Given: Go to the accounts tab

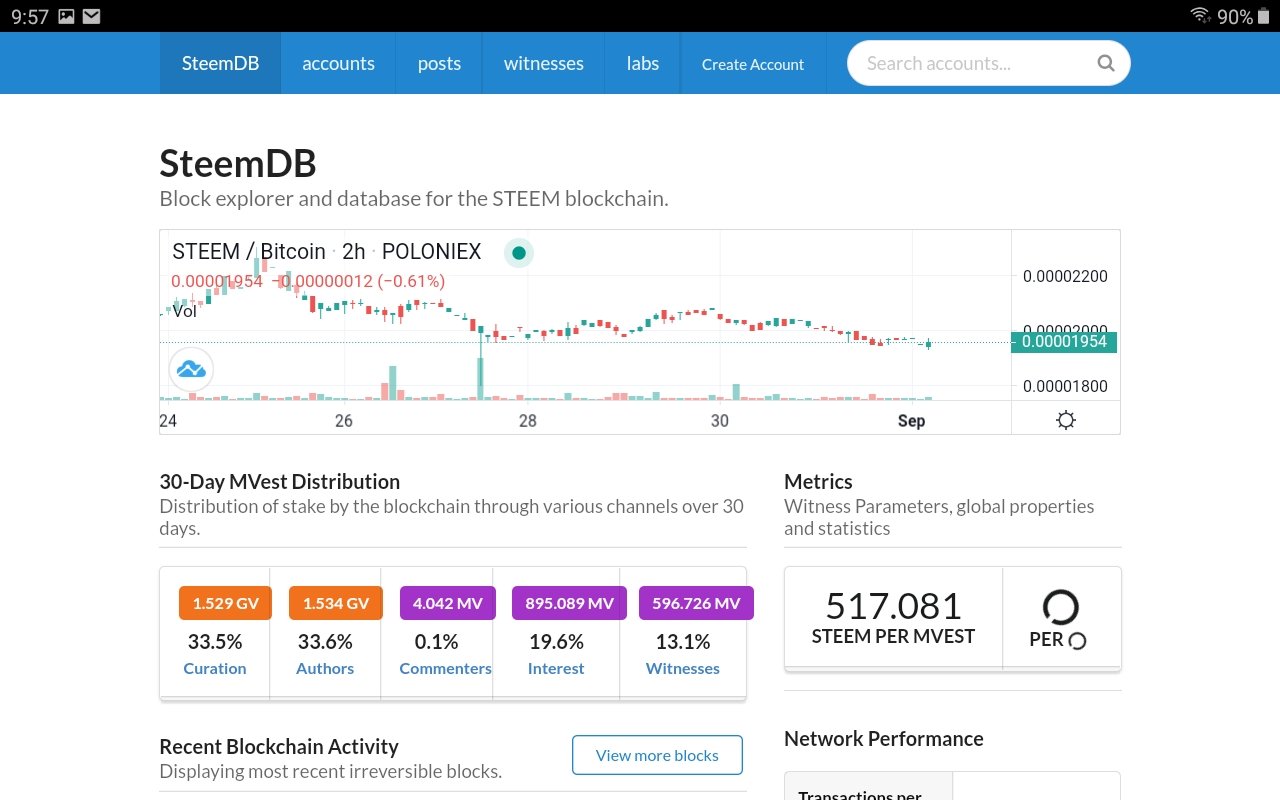Looking at the screenshot, I should pyautogui.click(x=338, y=63).
